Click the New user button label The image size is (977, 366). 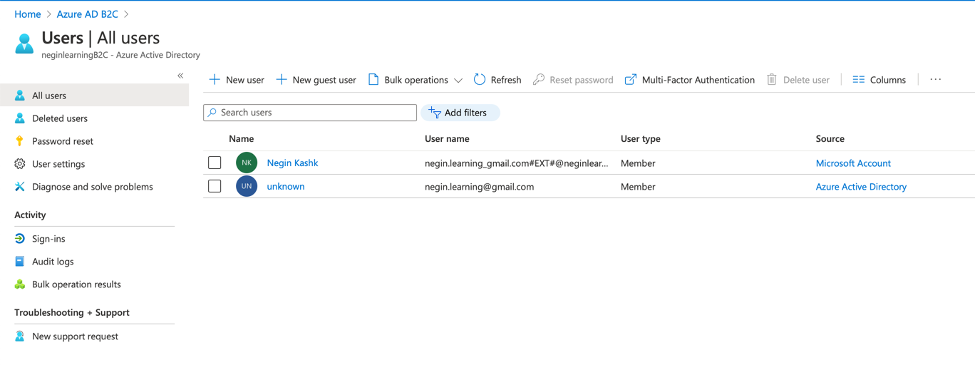pyautogui.click(x=245, y=80)
